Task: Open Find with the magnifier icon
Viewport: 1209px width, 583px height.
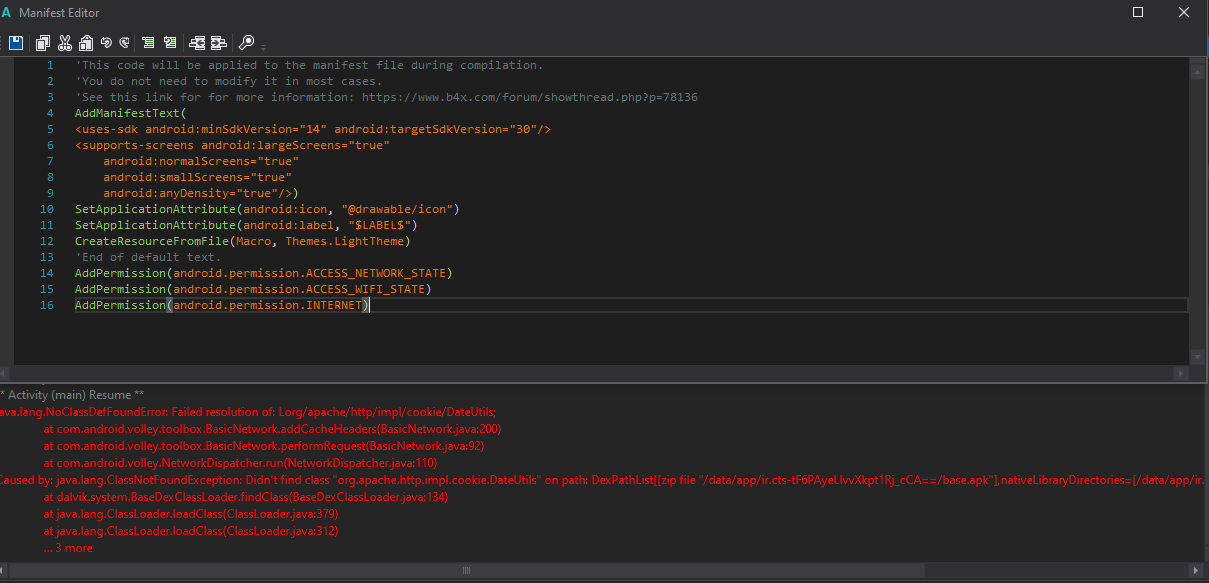Action: click(246, 43)
